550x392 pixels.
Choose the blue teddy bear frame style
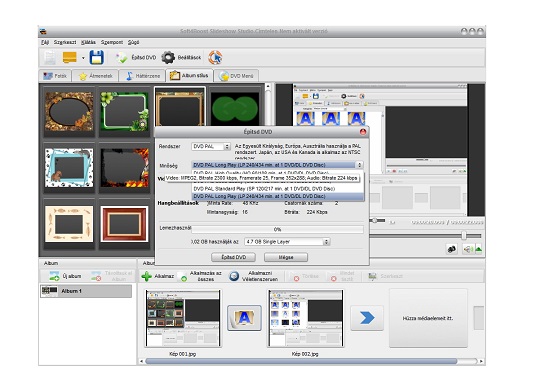pyautogui.click(x=69, y=168)
